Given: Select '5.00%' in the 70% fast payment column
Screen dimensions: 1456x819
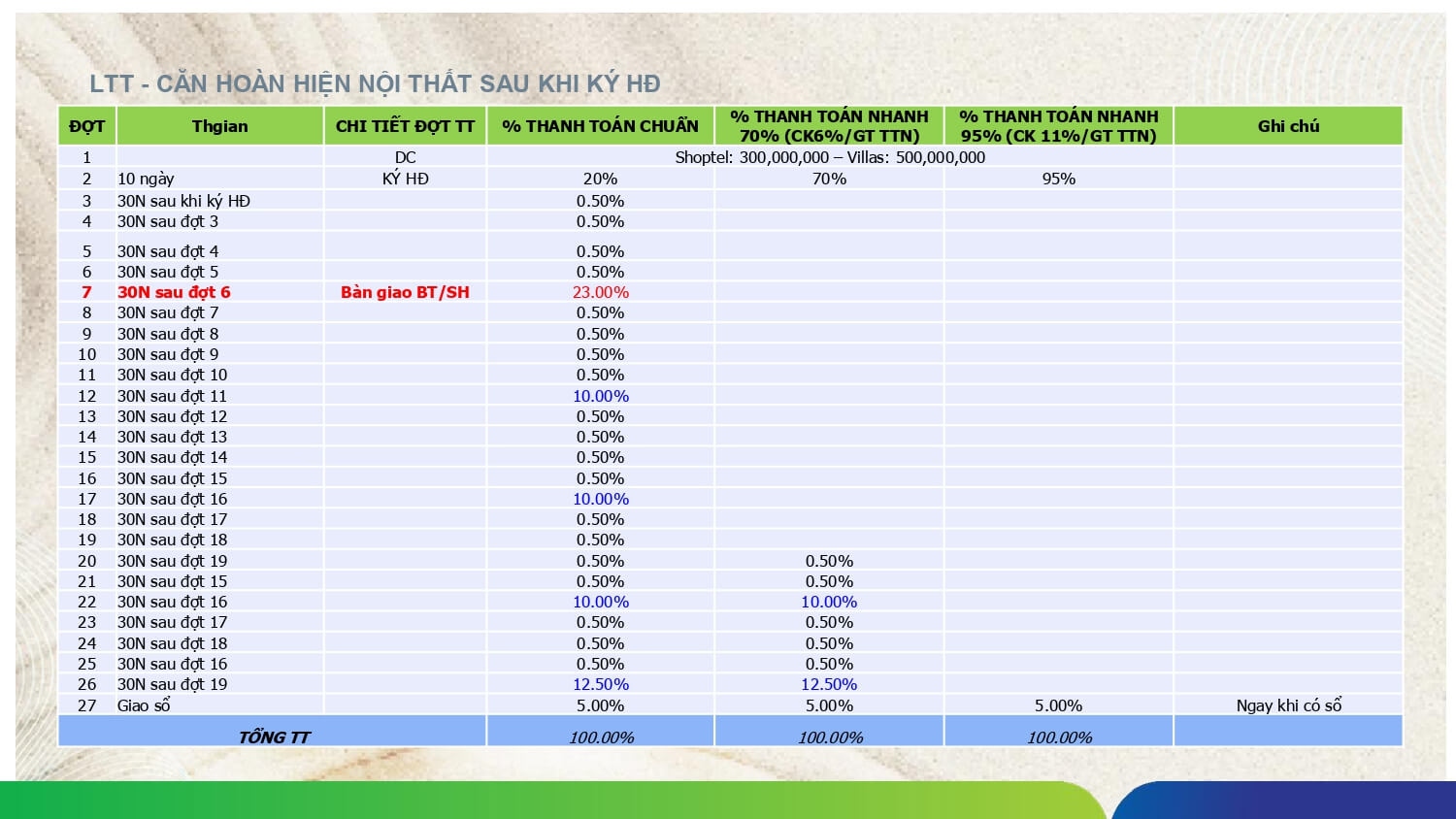Looking at the screenshot, I should click(829, 705).
